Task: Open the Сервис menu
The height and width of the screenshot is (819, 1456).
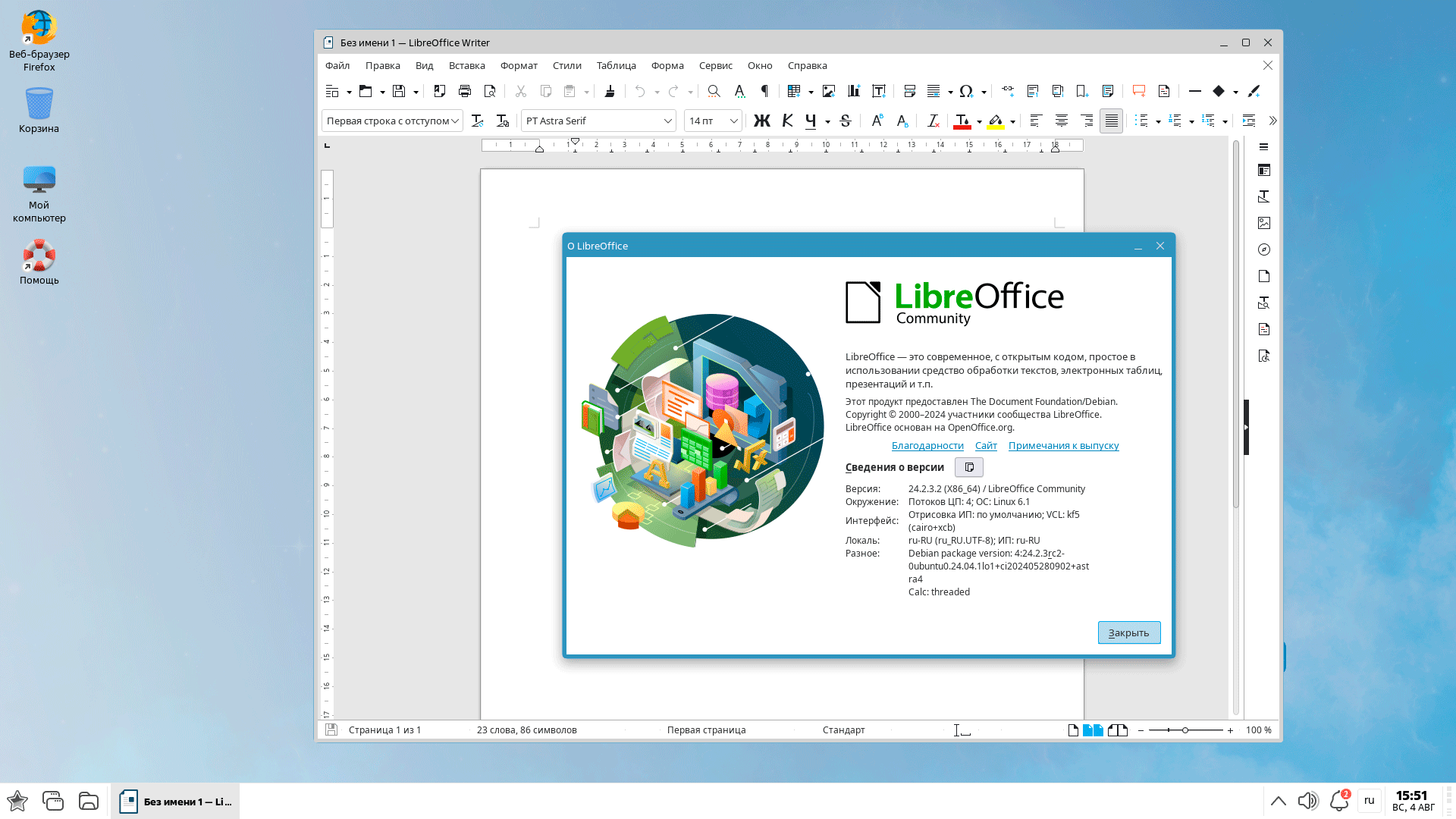Action: 715,65
